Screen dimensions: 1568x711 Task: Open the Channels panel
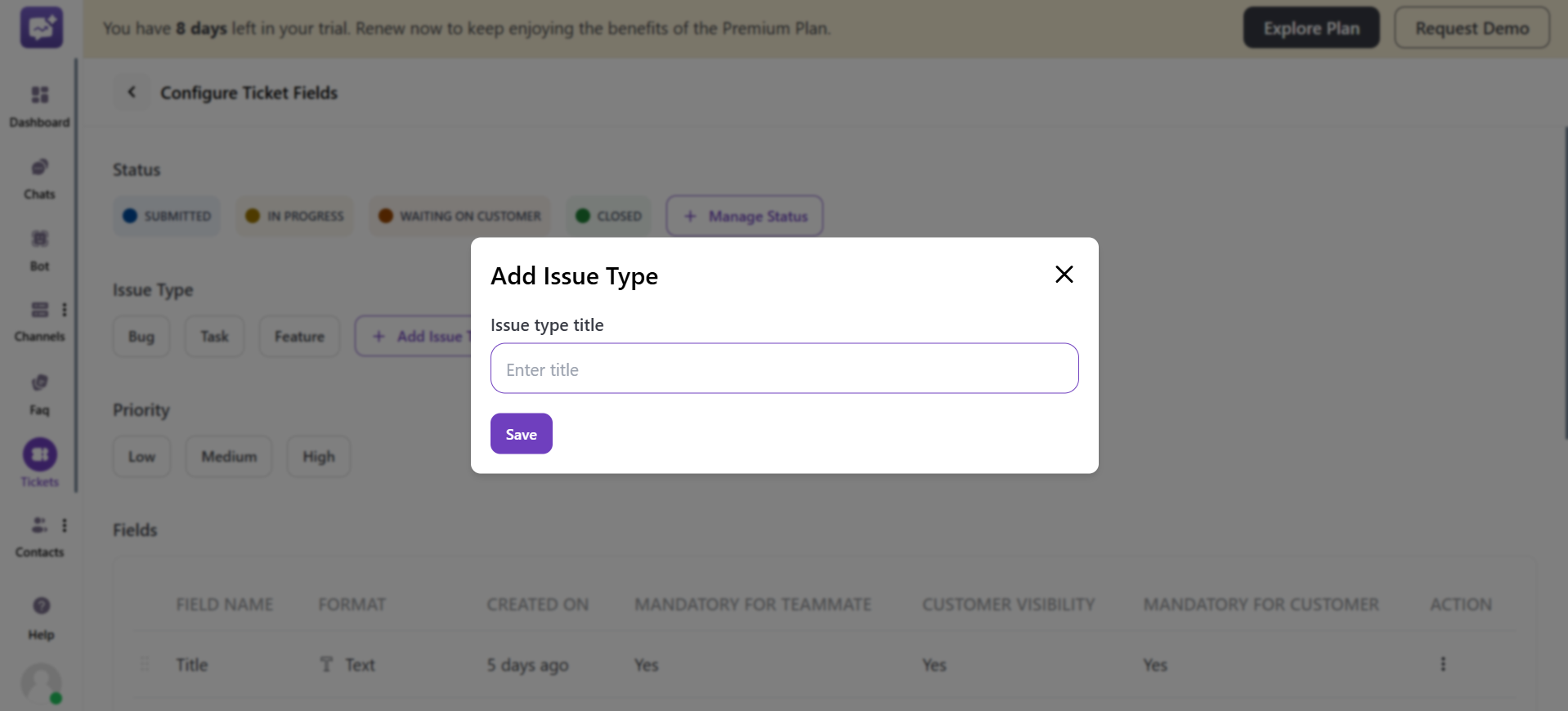click(x=39, y=319)
